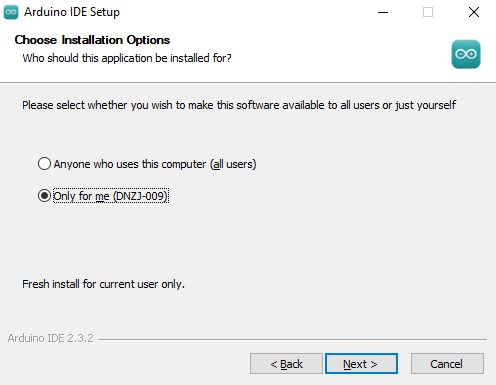Close the Arduino IDE Setup window
The image size is (496, 385).
click(474, 12)
